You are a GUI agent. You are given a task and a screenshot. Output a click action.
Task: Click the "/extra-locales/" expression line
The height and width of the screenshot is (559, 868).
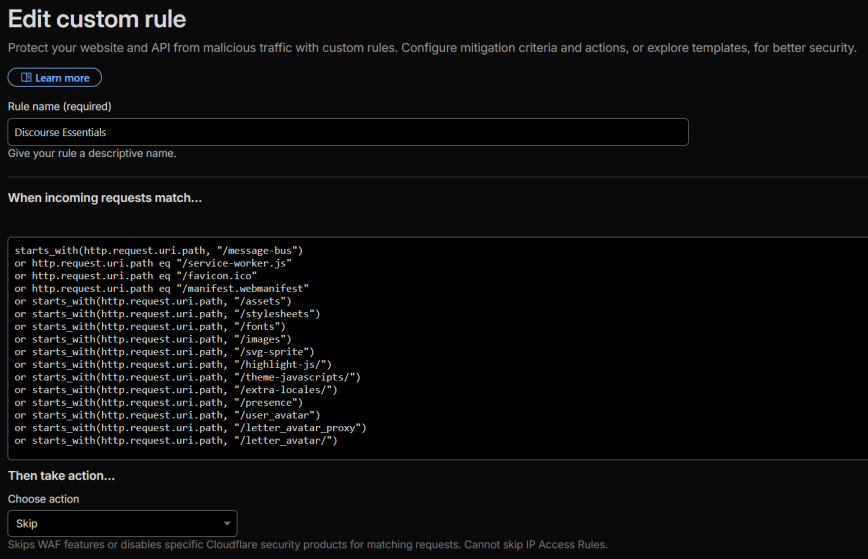click(176, 390)
